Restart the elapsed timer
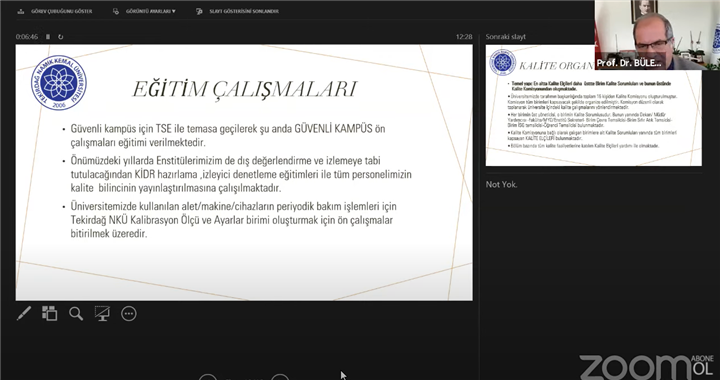 click(x=61, y=37)
